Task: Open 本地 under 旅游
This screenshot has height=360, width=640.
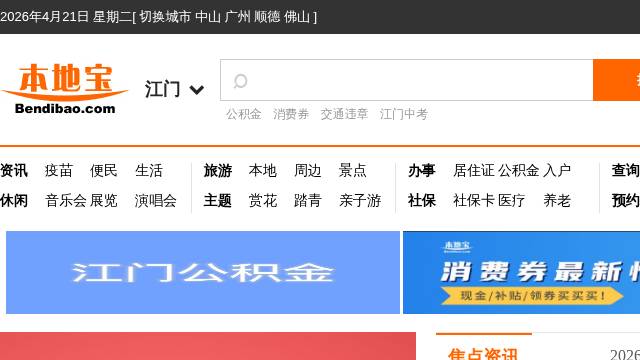Action: coord(262,170)
